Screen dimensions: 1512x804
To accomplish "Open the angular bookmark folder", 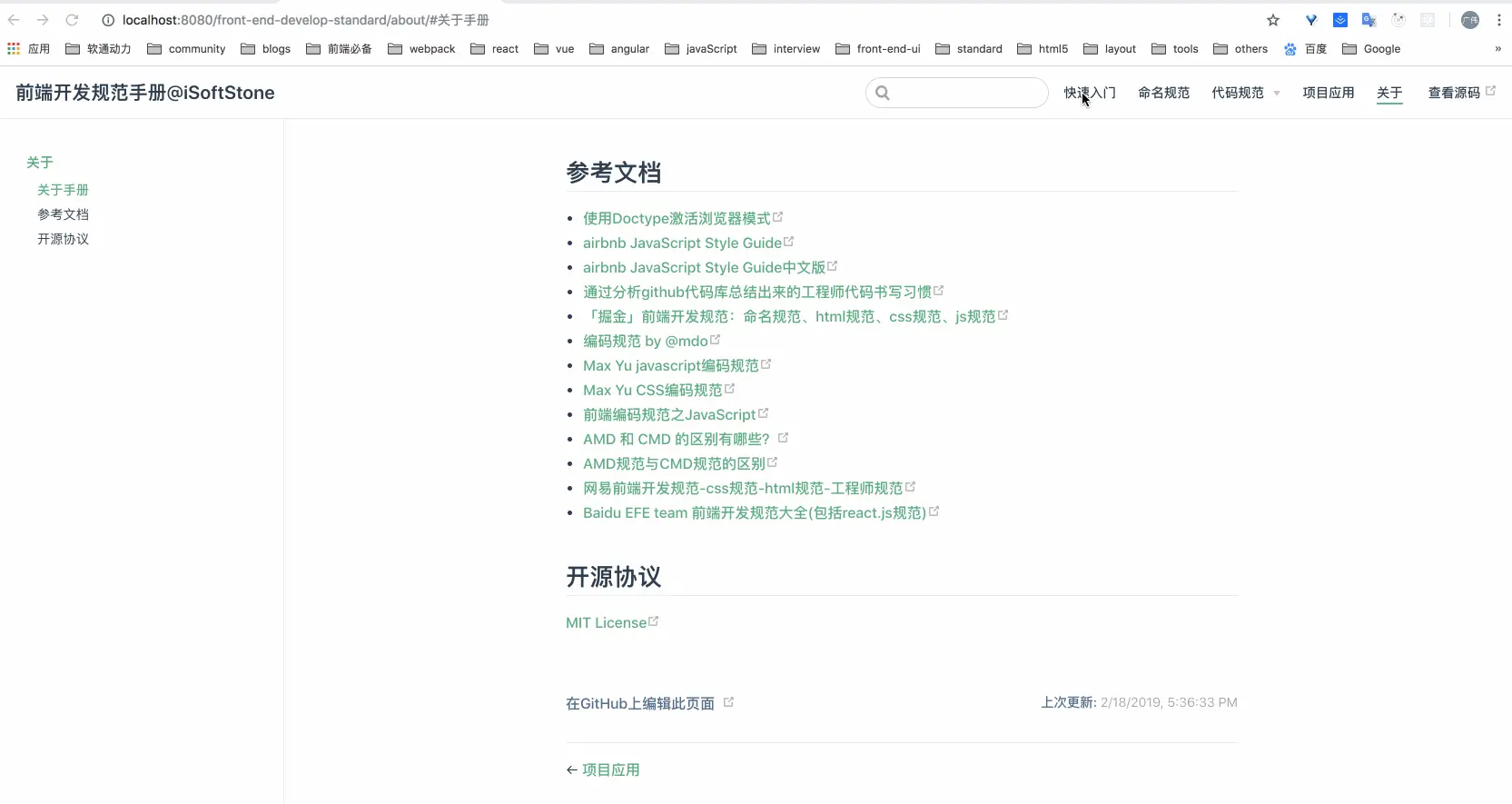I will click(x=619, y=49).
